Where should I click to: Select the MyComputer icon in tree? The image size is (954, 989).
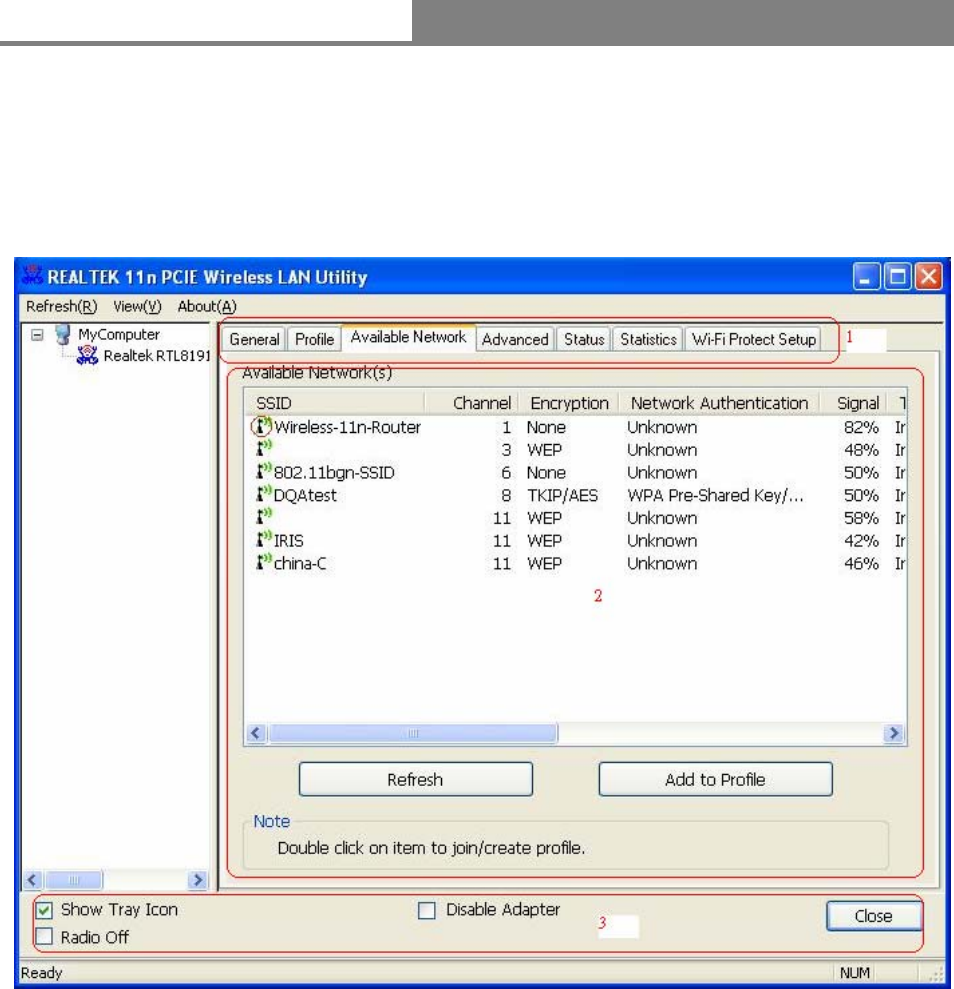(x=62, y=334)
